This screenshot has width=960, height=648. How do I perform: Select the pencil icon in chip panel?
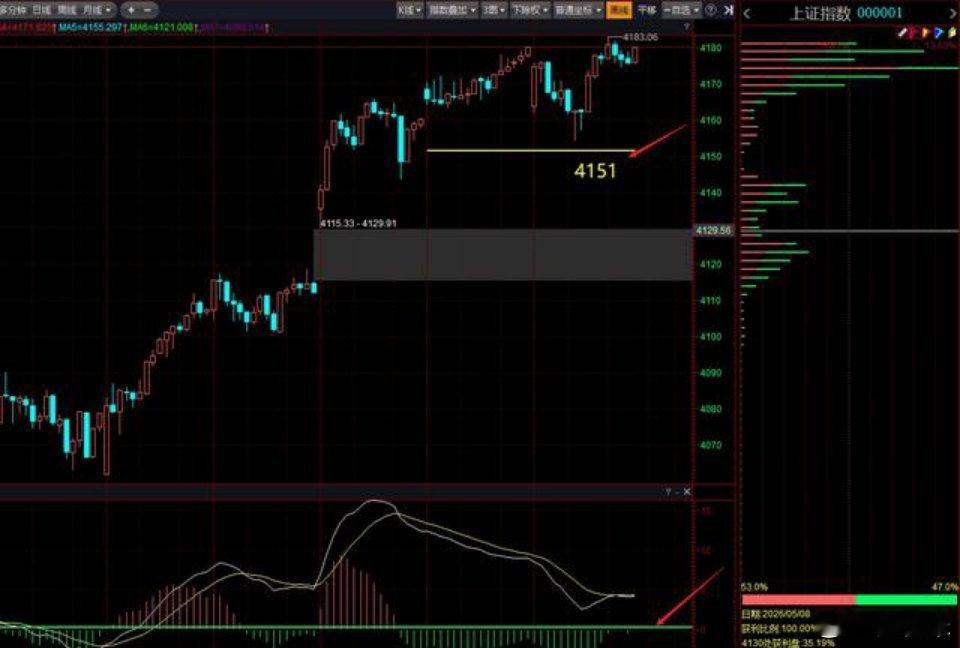[902, 32]
